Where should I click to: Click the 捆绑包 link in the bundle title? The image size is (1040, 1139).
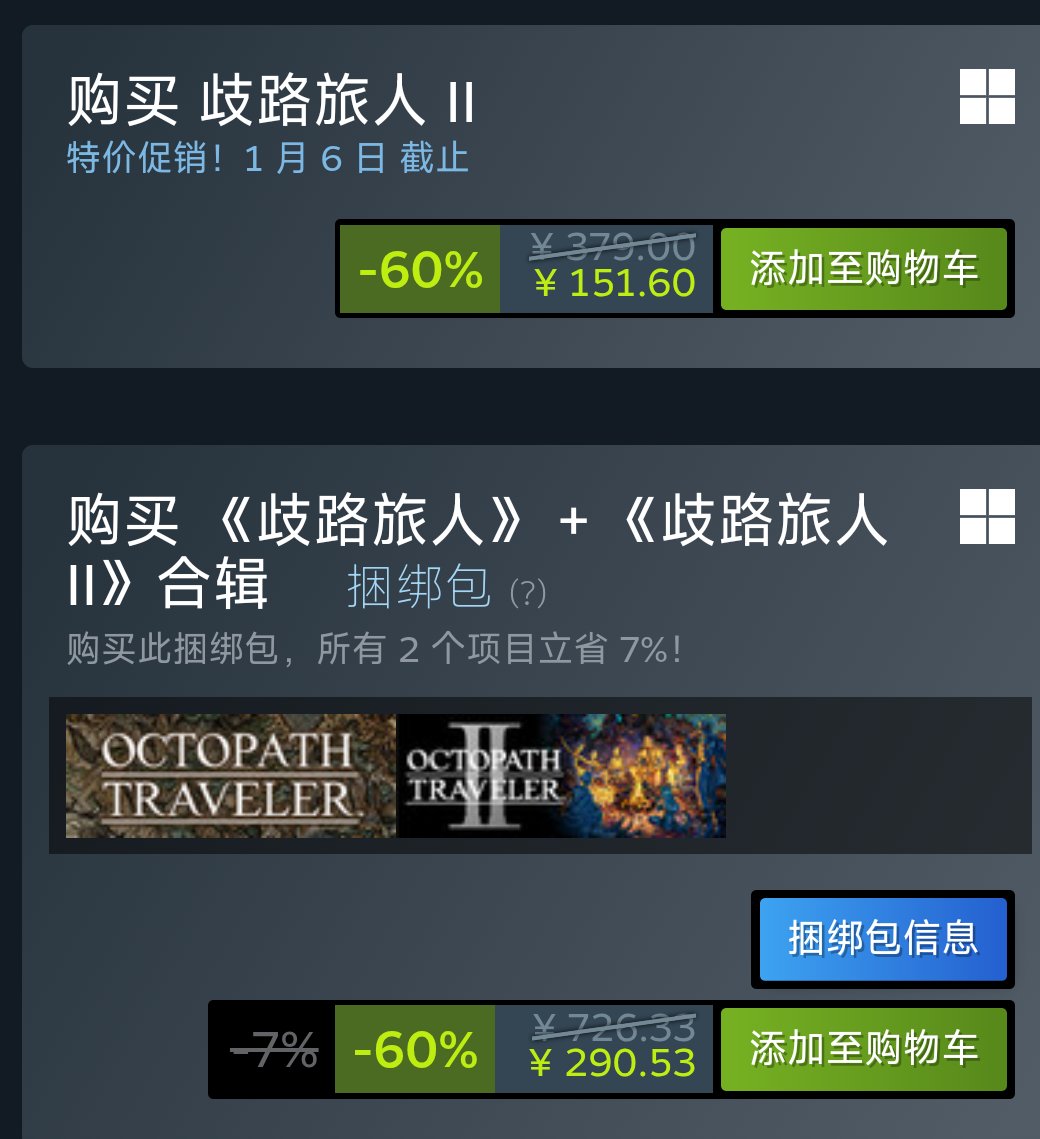coord(419,587)
